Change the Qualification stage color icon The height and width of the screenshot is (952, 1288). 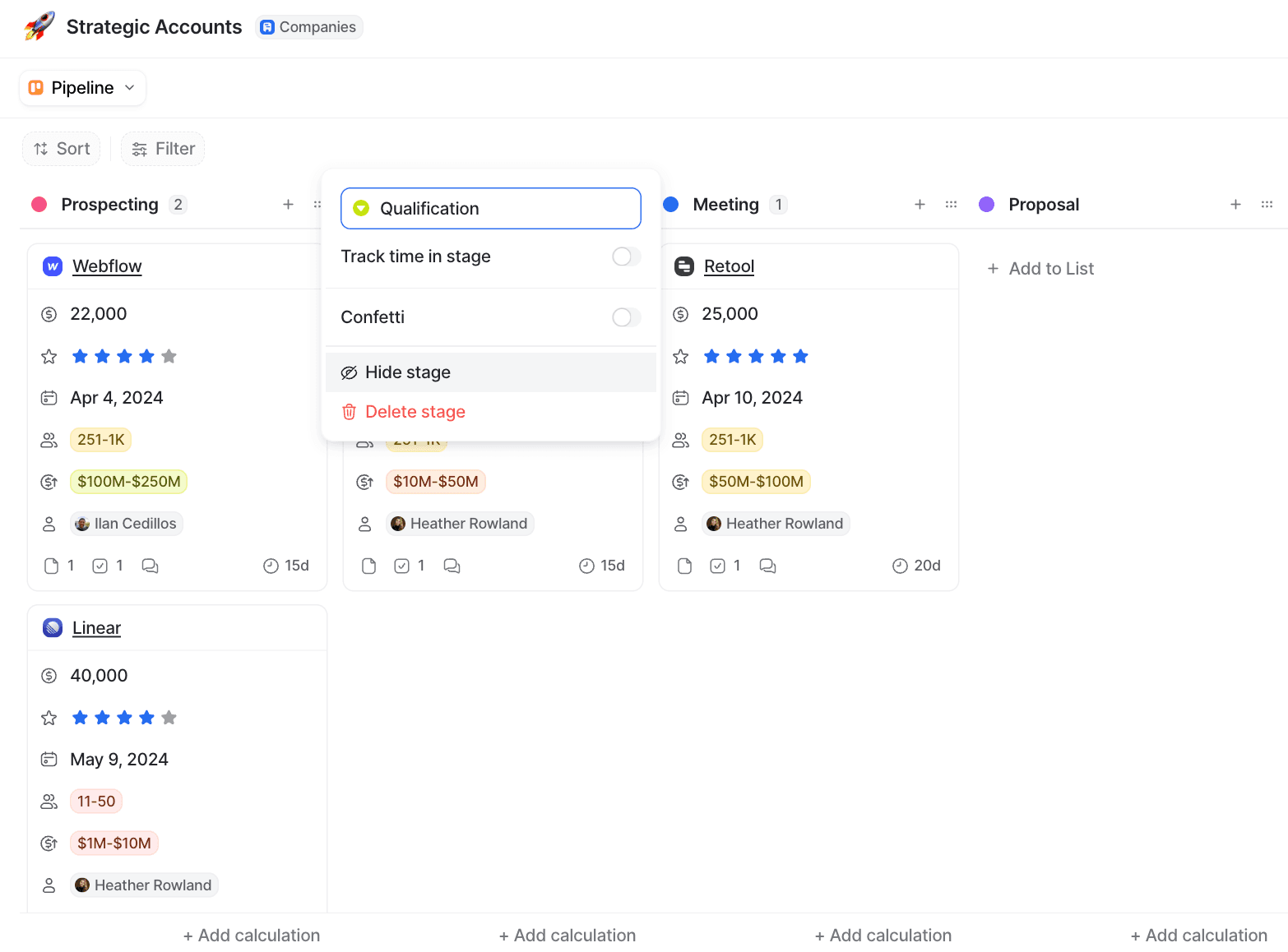click(361, 209)
